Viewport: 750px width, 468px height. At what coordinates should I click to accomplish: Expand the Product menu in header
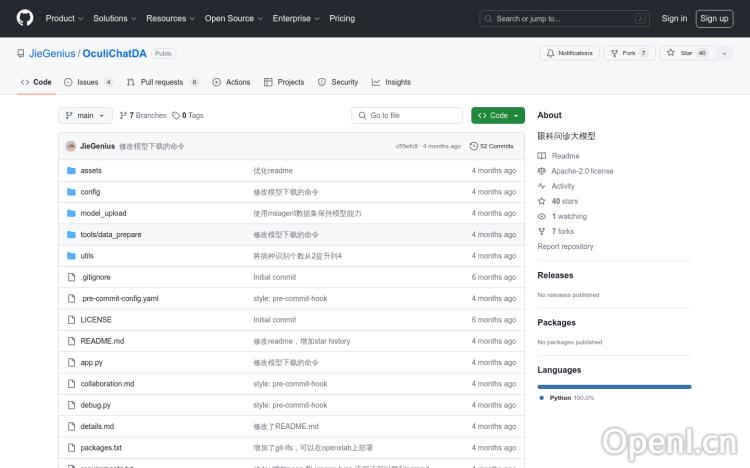[x=64, y=18]
